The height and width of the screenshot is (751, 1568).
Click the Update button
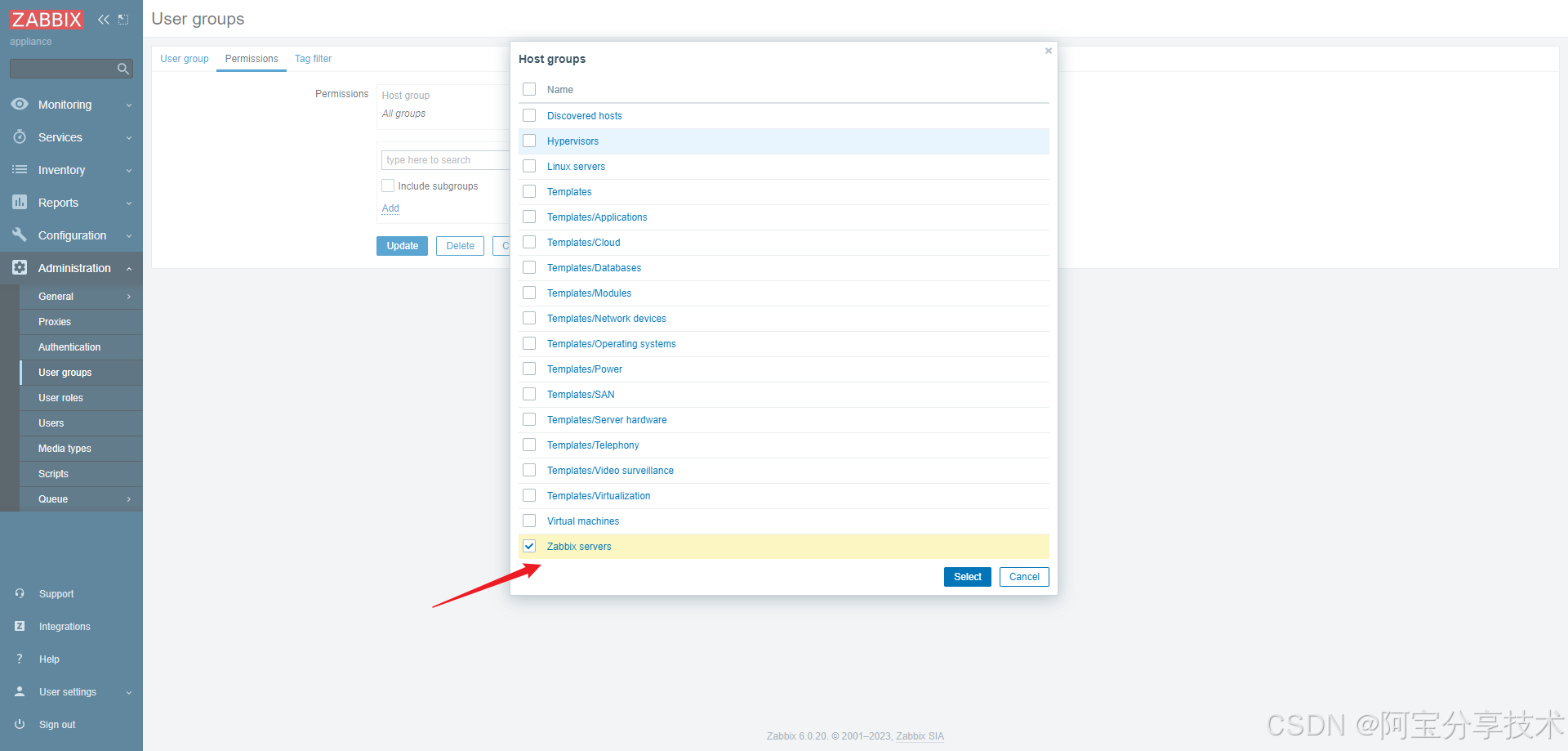(402, 246)
